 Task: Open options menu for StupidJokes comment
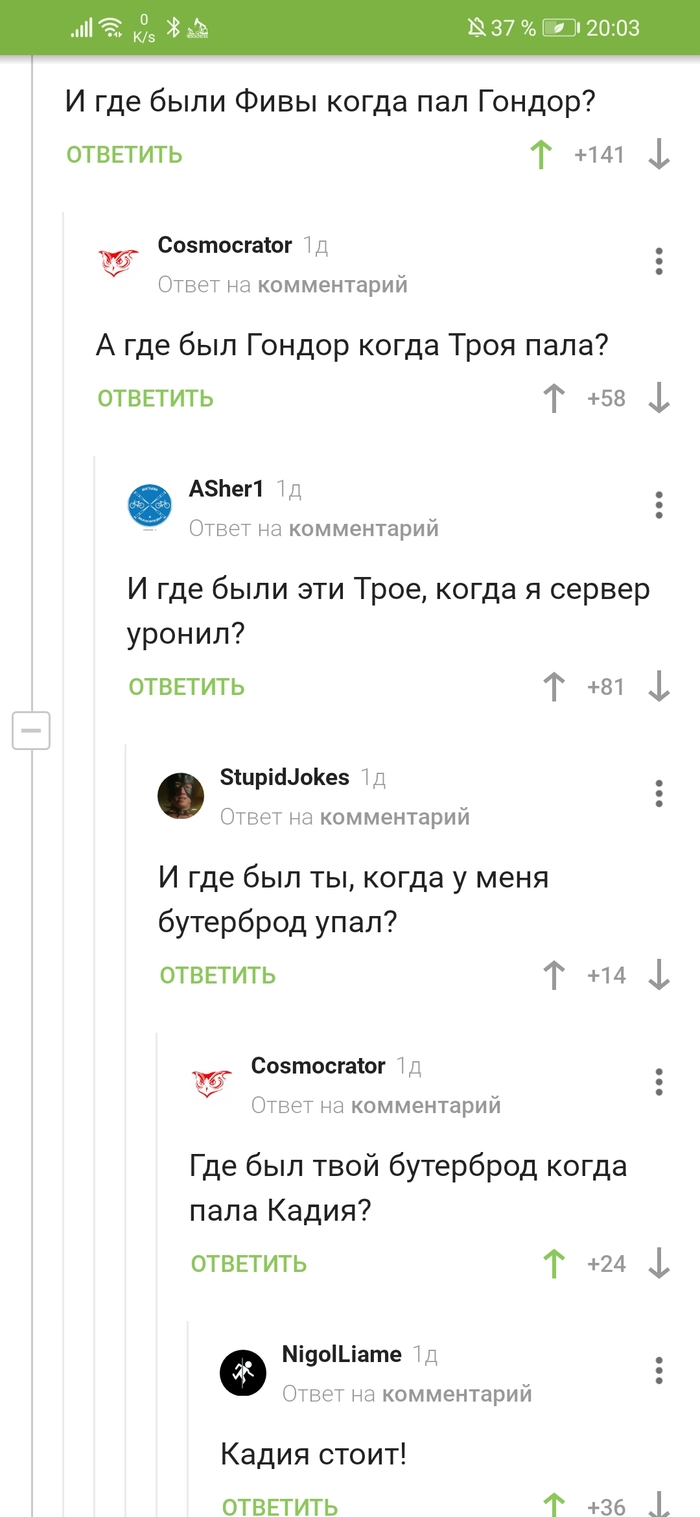click(x=658, y=794)
